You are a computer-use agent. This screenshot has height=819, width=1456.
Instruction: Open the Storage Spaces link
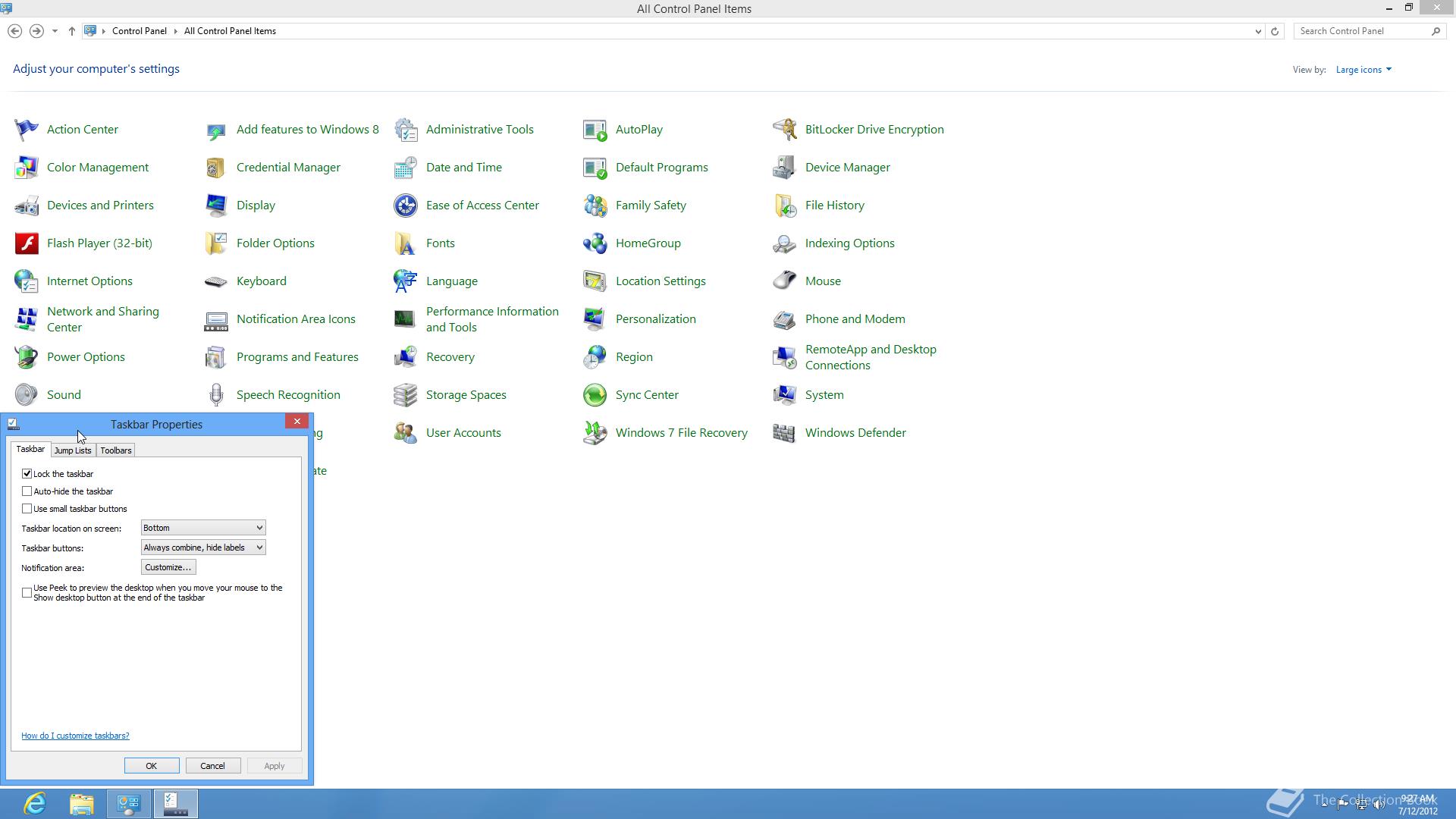(x=466, y=395)
